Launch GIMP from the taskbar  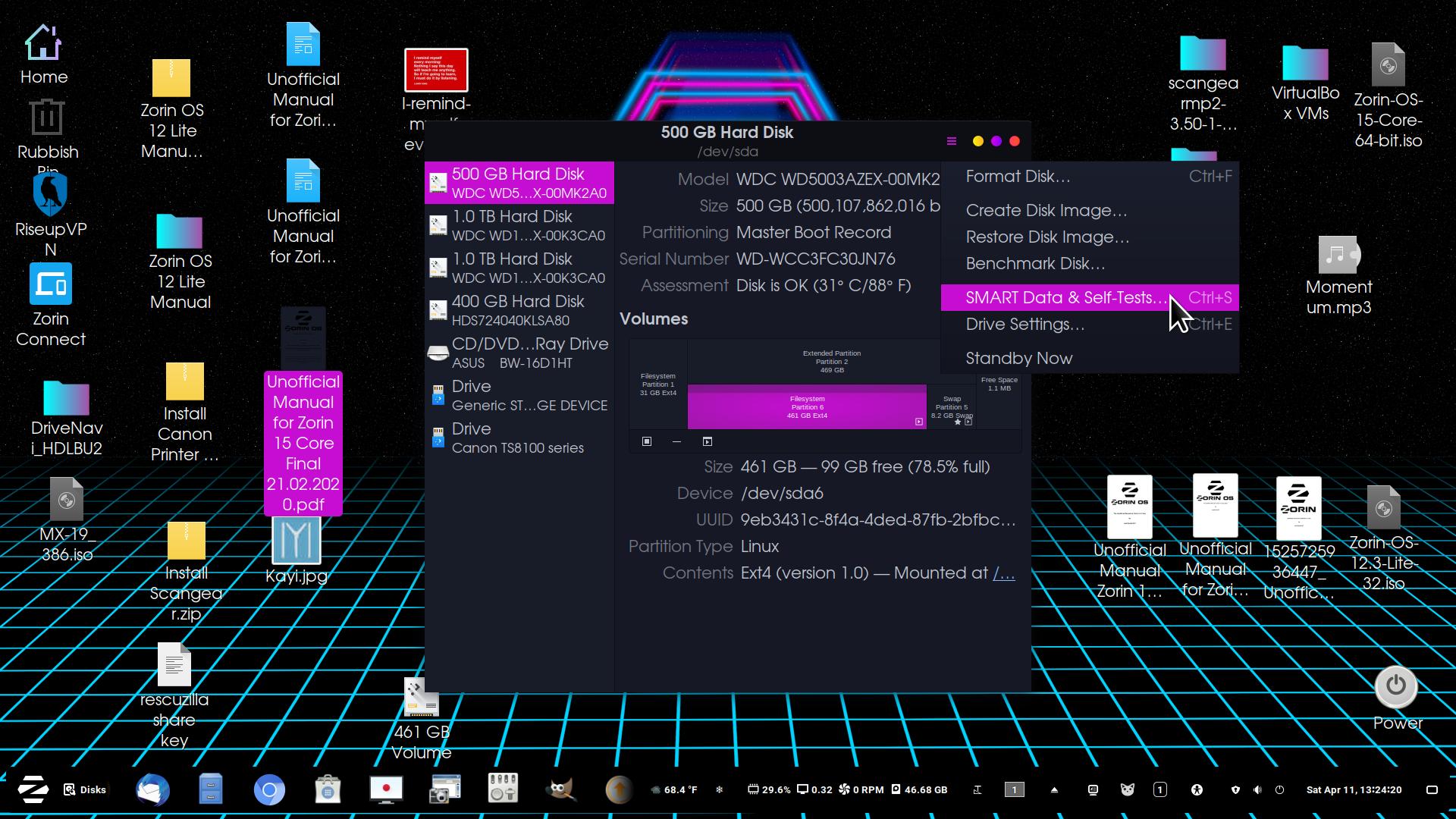point(561,789)
